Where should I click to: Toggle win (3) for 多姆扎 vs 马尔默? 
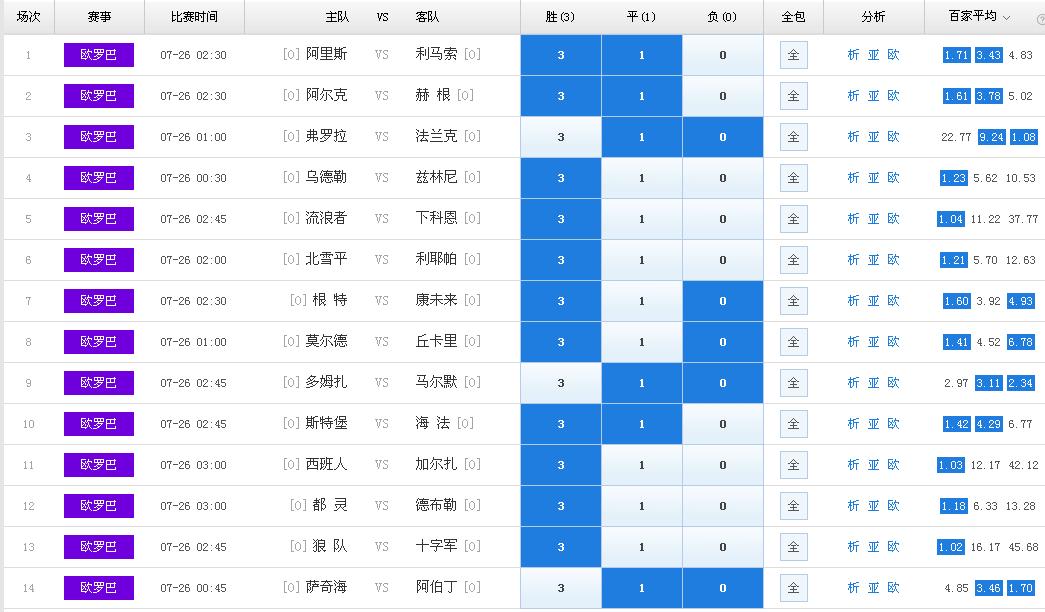click(560, 383)
